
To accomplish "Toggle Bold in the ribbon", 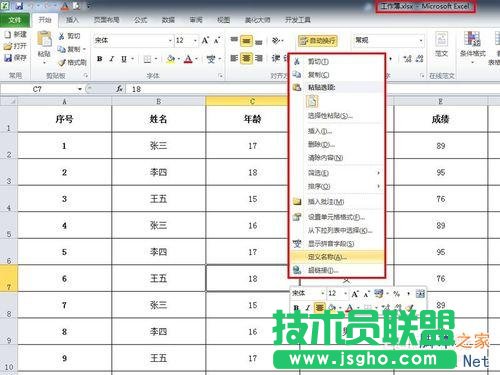I will [x=99, y=59].
